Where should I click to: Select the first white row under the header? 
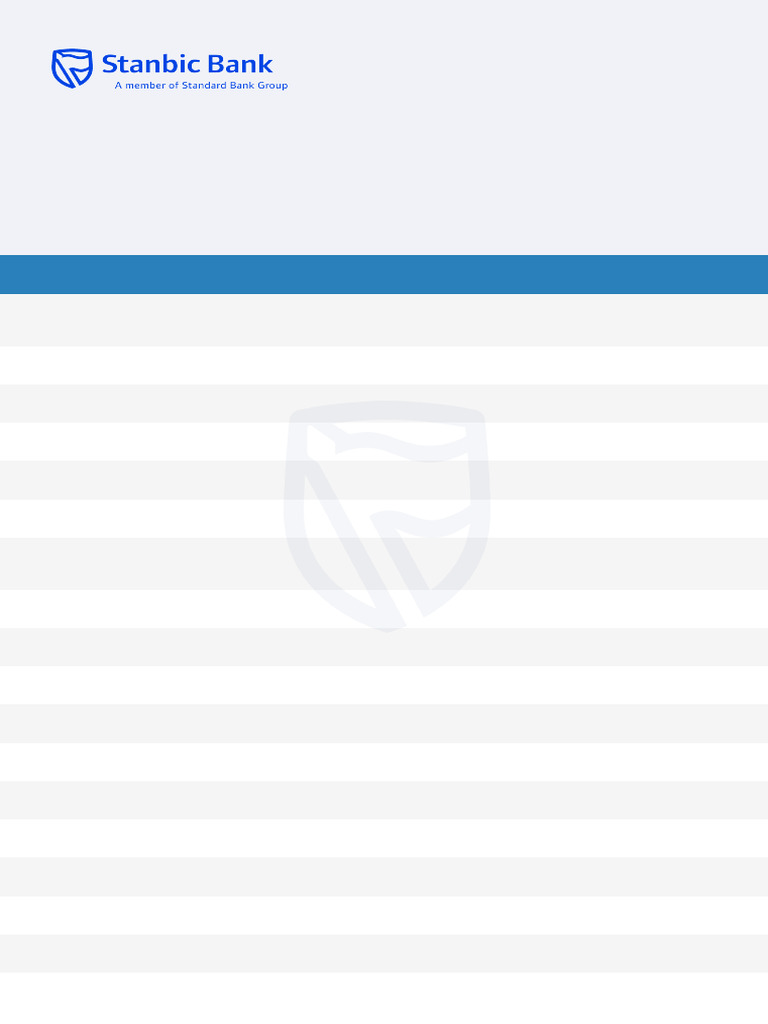[x=384, y=365]
